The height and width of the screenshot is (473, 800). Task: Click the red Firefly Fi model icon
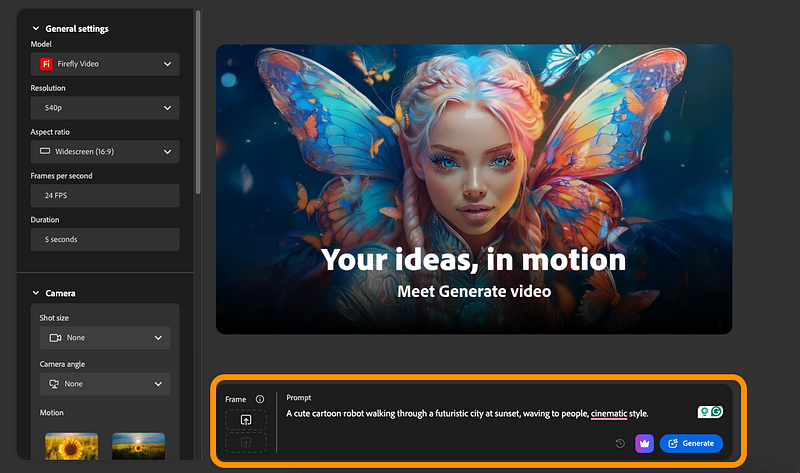click(x=45, y=64)
